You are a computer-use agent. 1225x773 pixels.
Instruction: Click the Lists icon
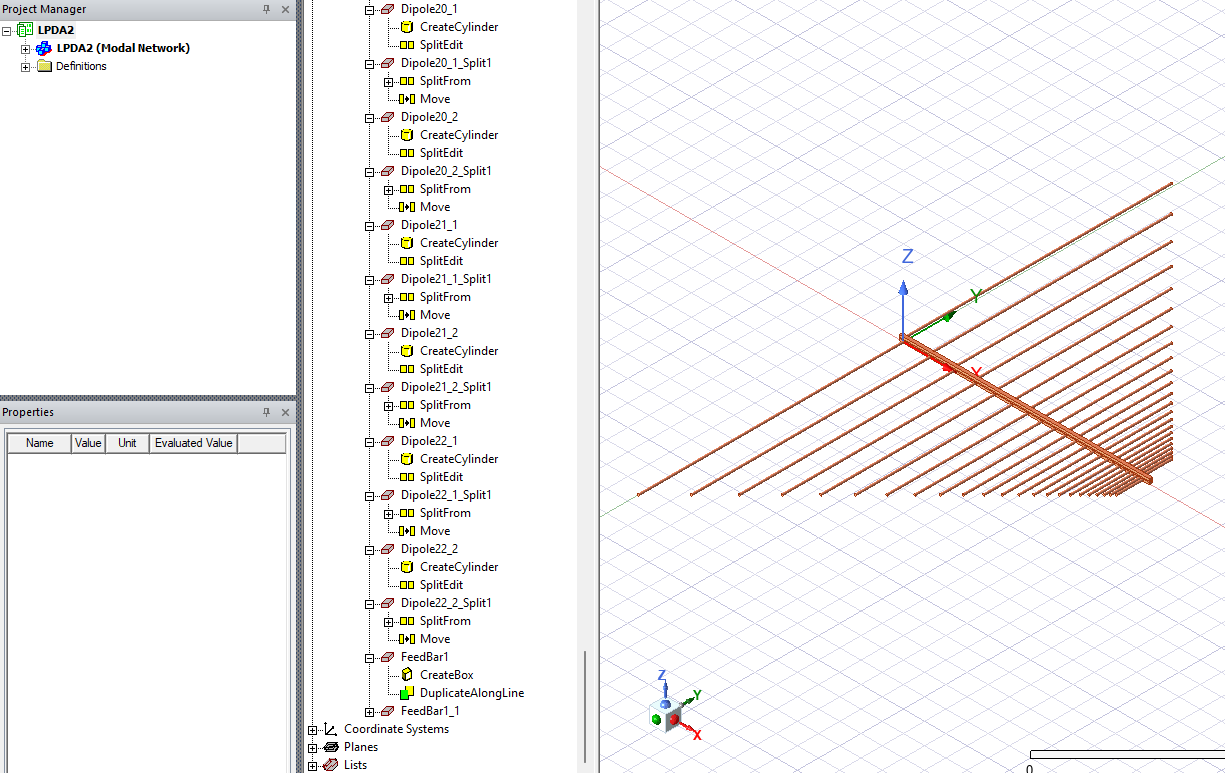[x=331, y=765]
